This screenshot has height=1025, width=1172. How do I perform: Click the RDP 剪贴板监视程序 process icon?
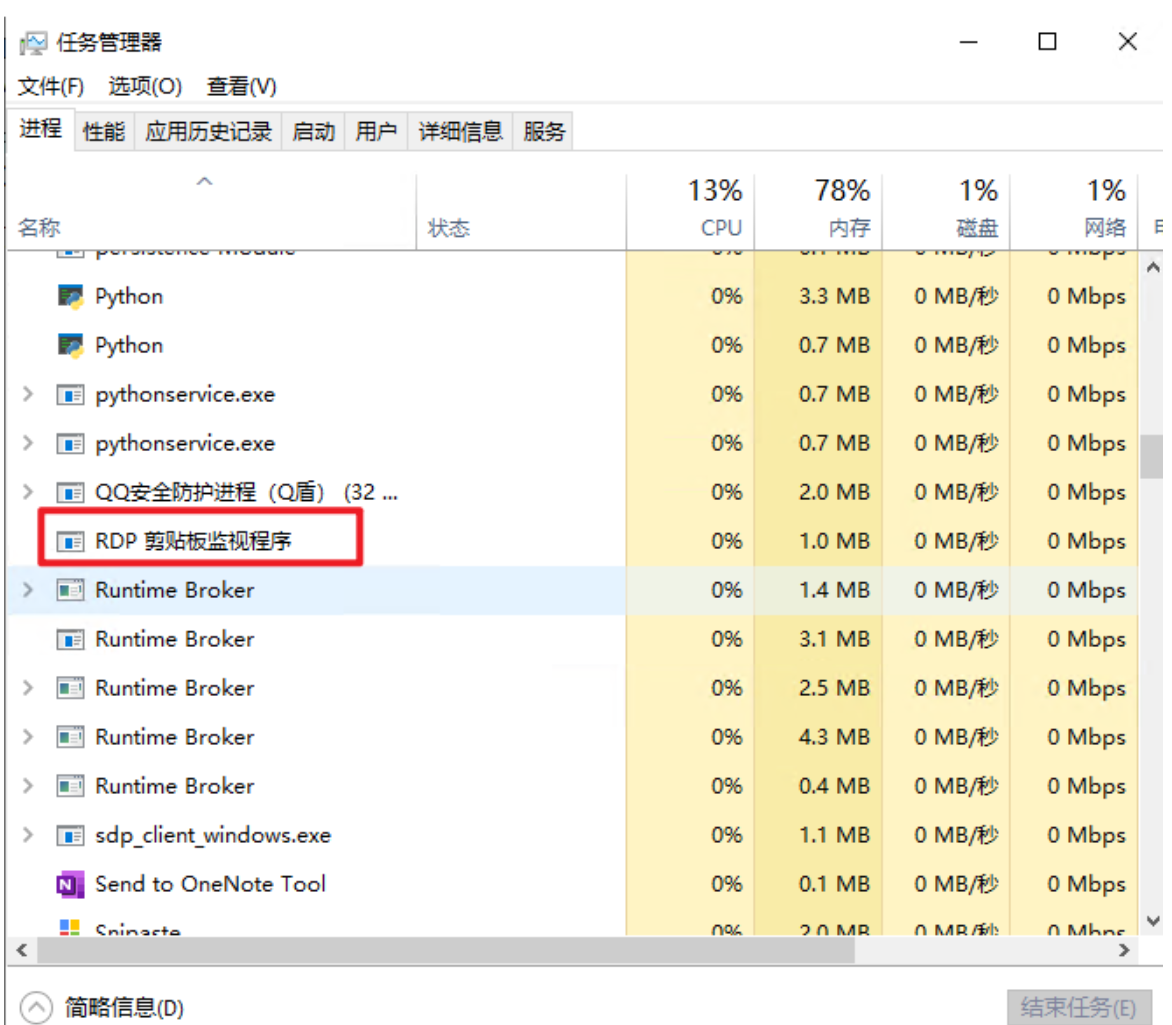click(69, 541)
